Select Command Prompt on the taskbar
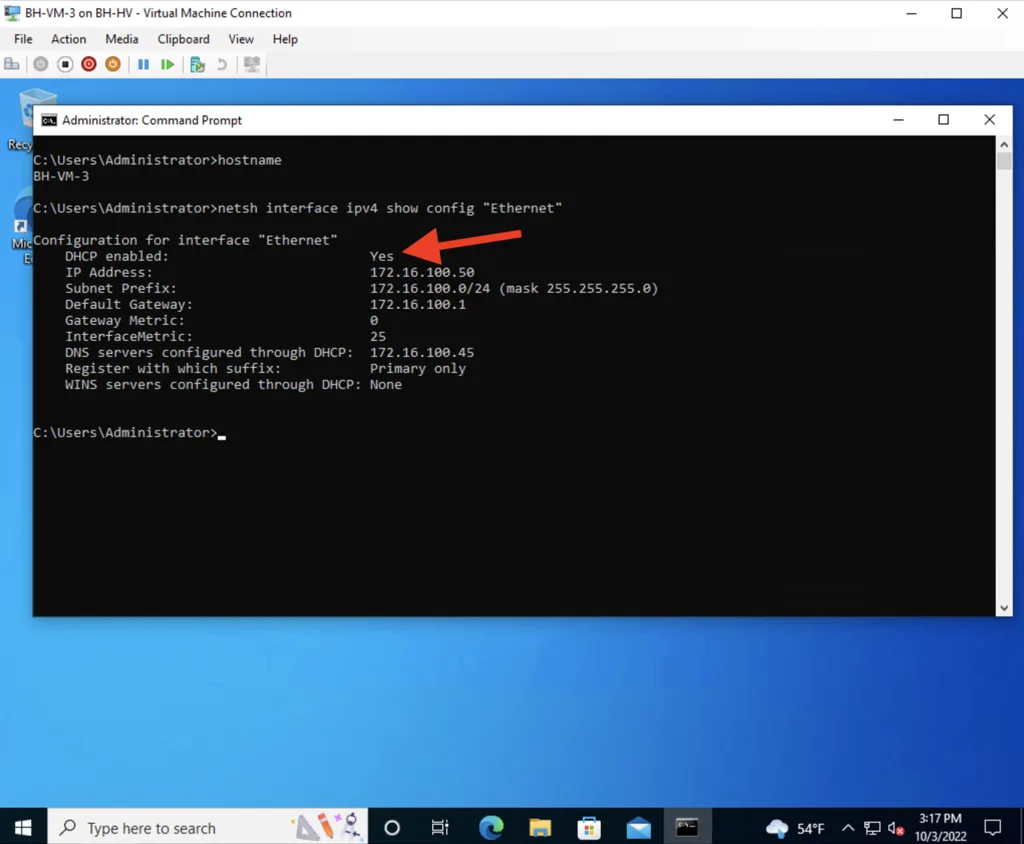The width and height of the screenshot is (1024, 844). pos(687,828)
